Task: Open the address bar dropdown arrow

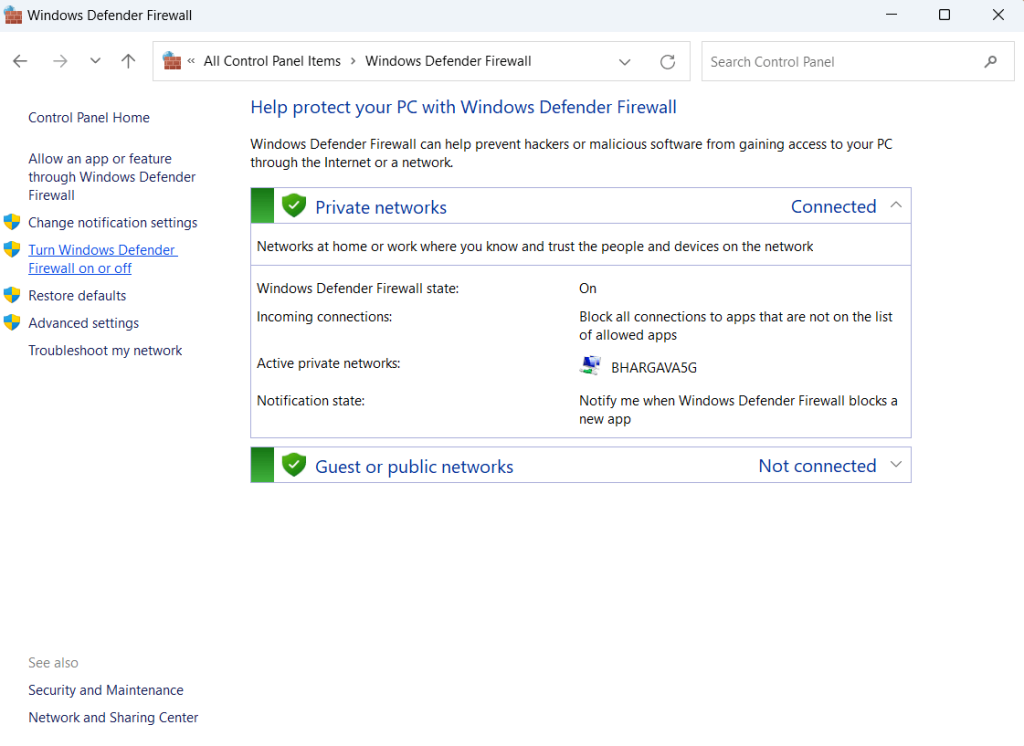Action: pos(625,61)
